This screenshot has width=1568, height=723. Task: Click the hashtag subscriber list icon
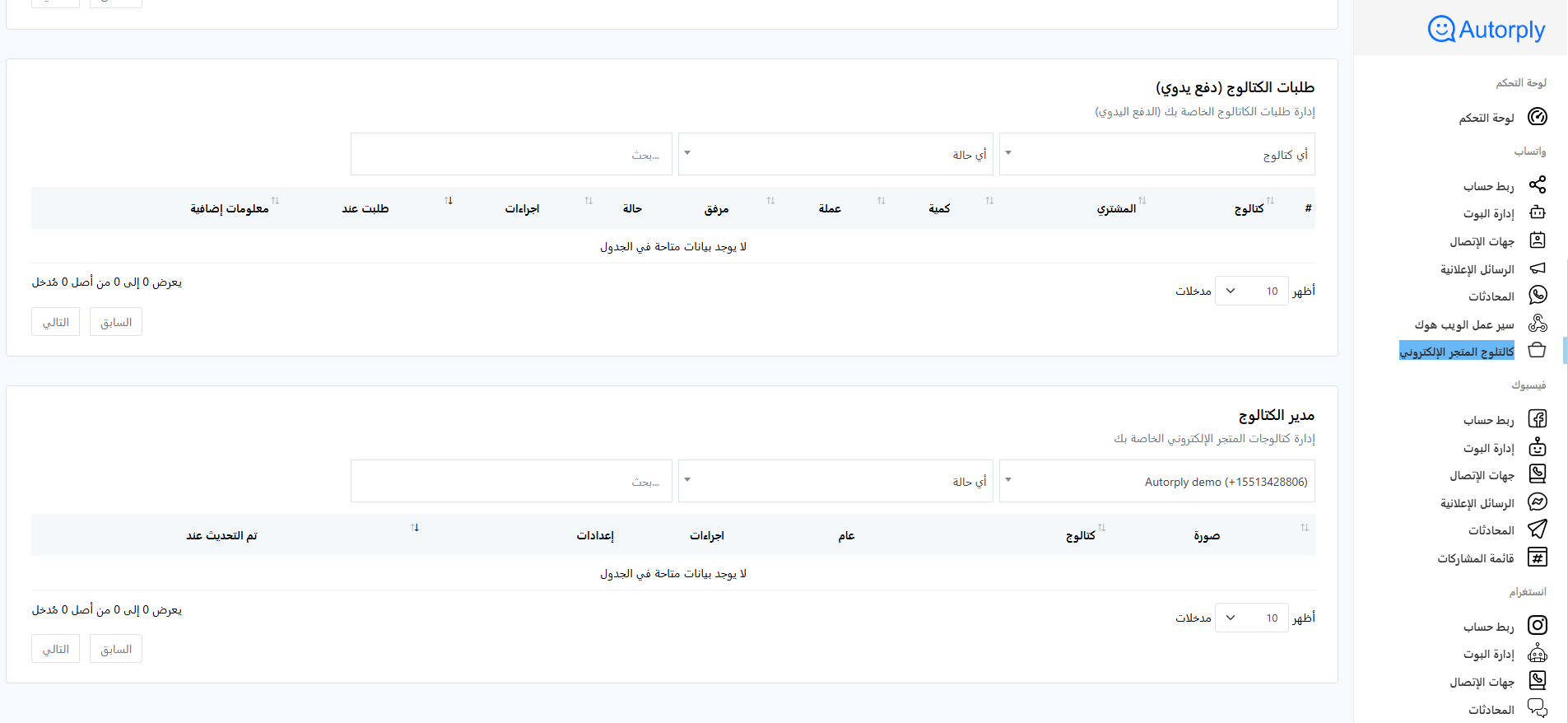pos(1537,557)
